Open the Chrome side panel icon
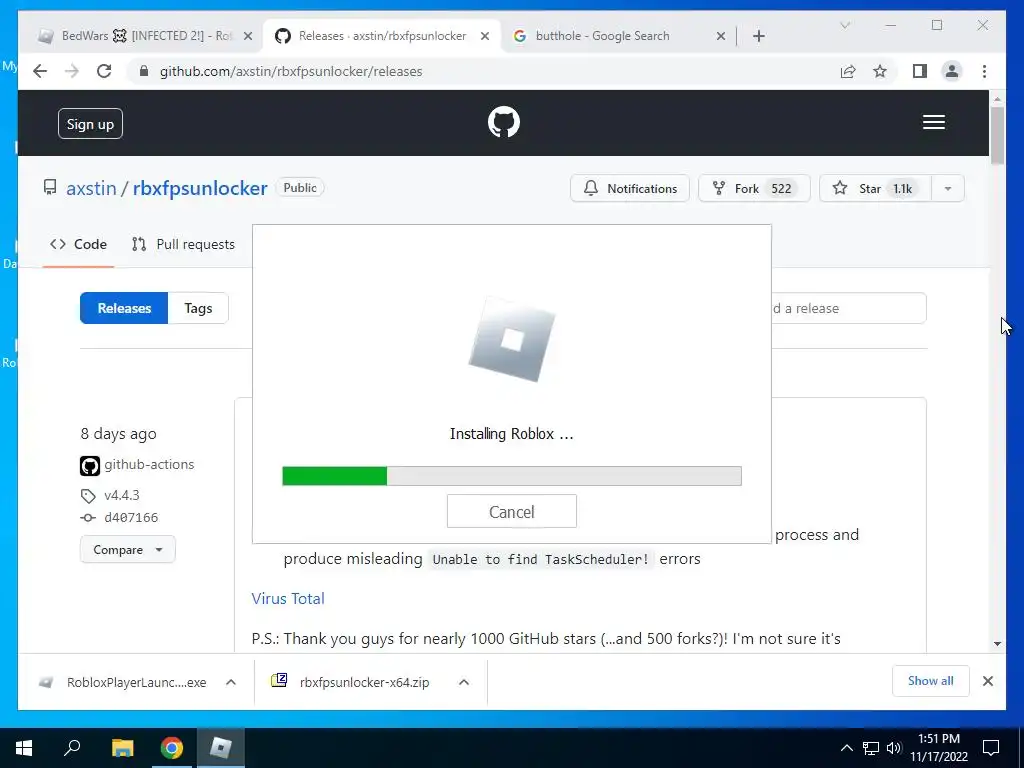Screen dimensions: 1024x768 point(920,71)
